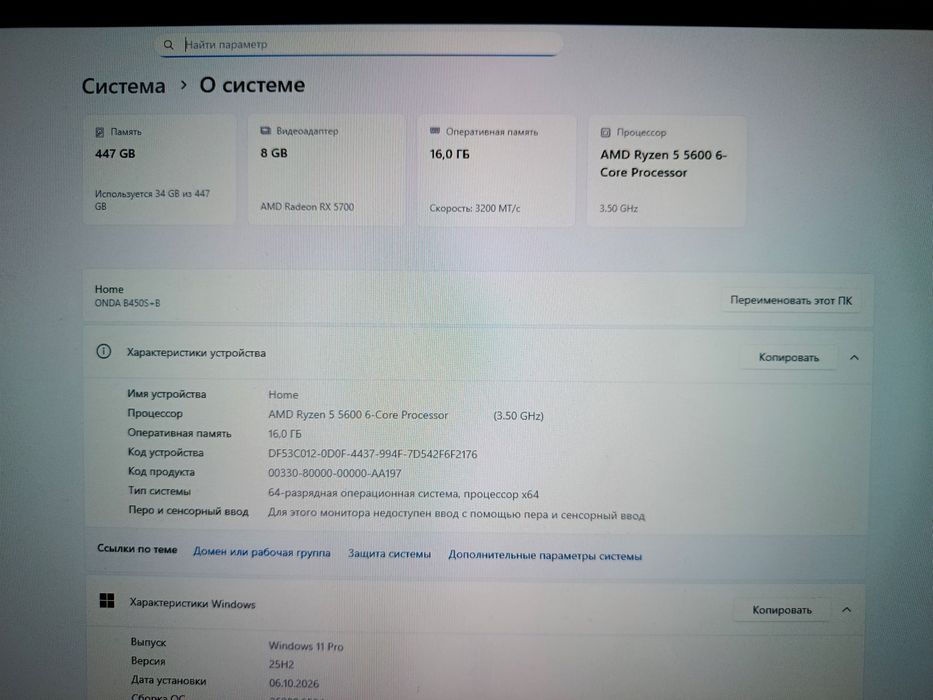Click the info icon at 'Характеристики устройства'

point(104,352)
